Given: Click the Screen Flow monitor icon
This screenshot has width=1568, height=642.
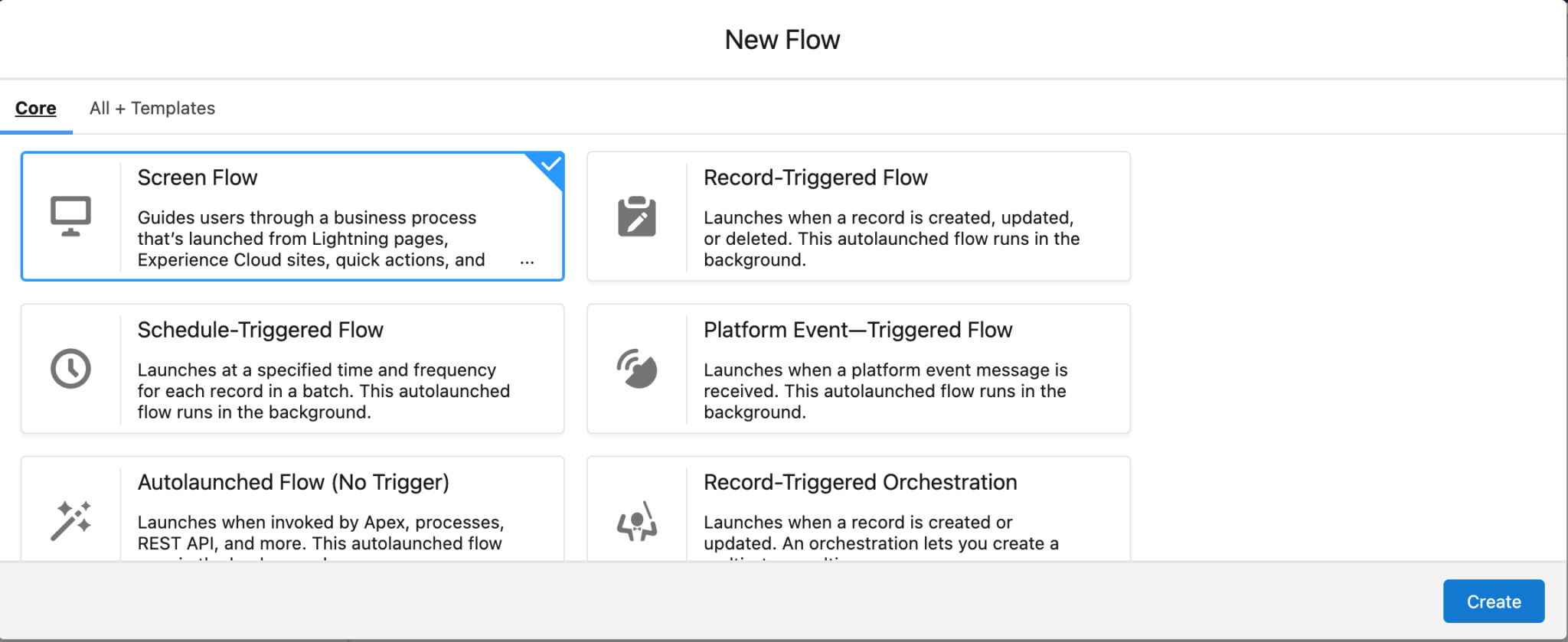Looking at the screenshot, I should [70, 217].
